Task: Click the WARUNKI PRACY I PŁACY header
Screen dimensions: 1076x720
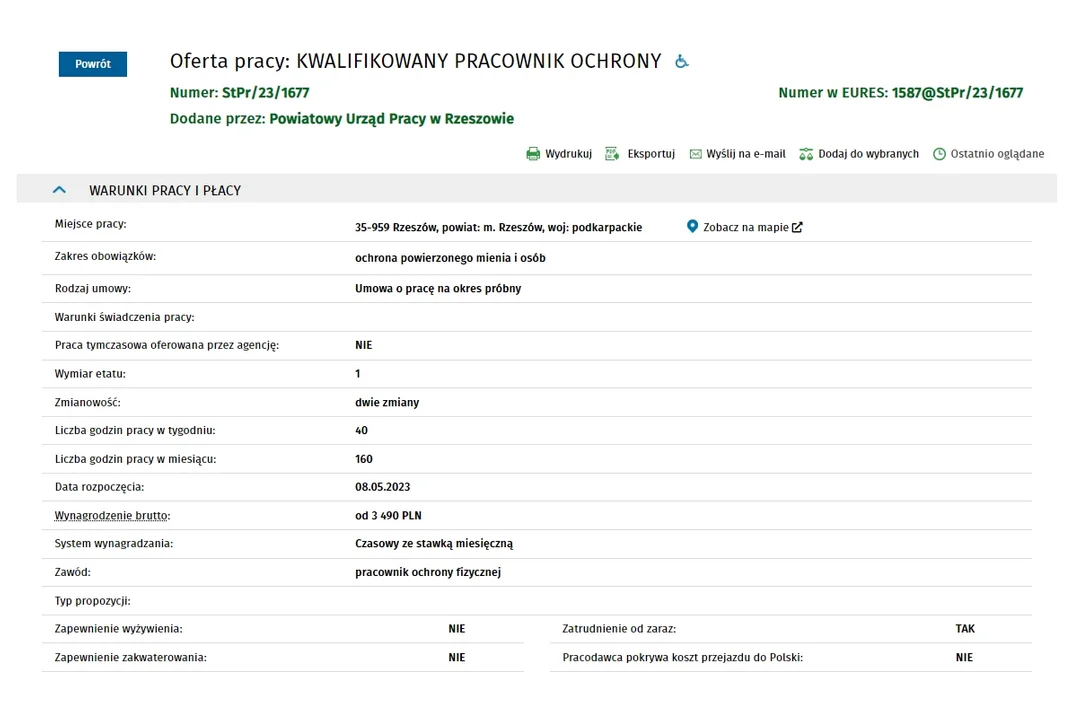Action: coord(165,191)
